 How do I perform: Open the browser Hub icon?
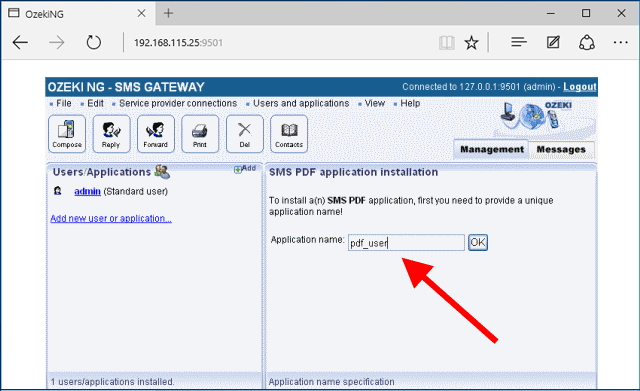pos(519,42)
